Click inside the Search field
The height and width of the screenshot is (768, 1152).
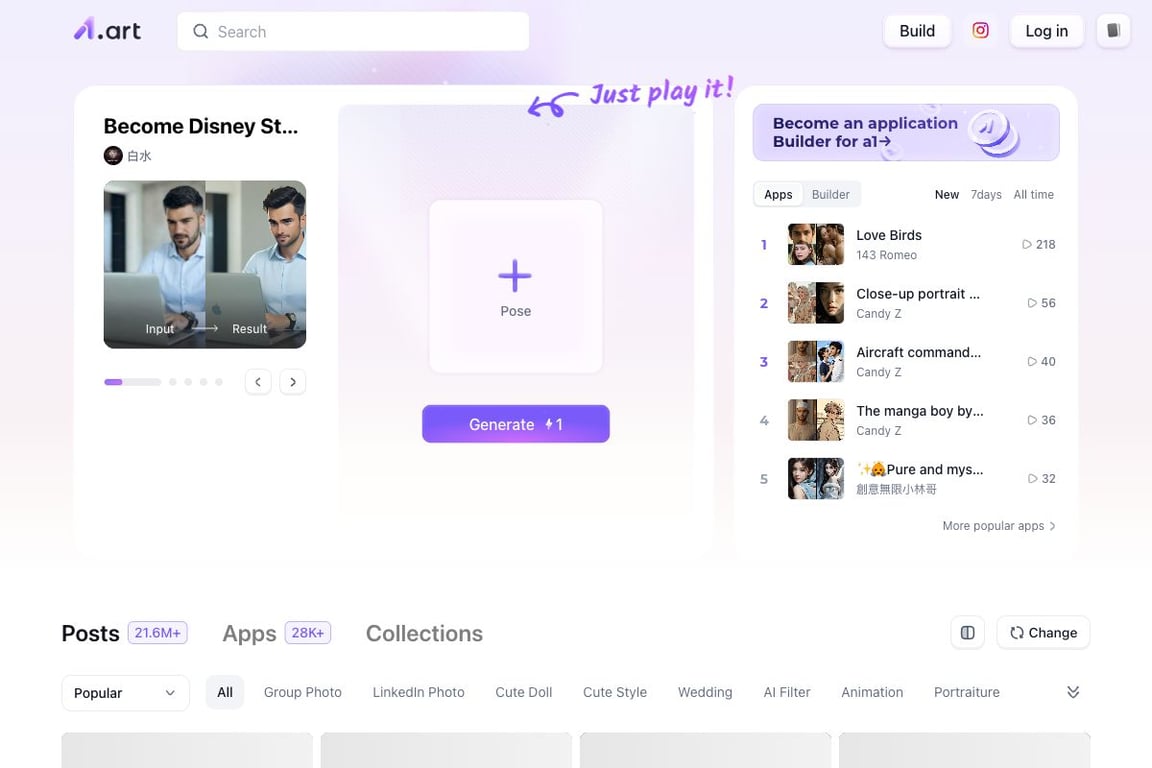pos(353,32)
